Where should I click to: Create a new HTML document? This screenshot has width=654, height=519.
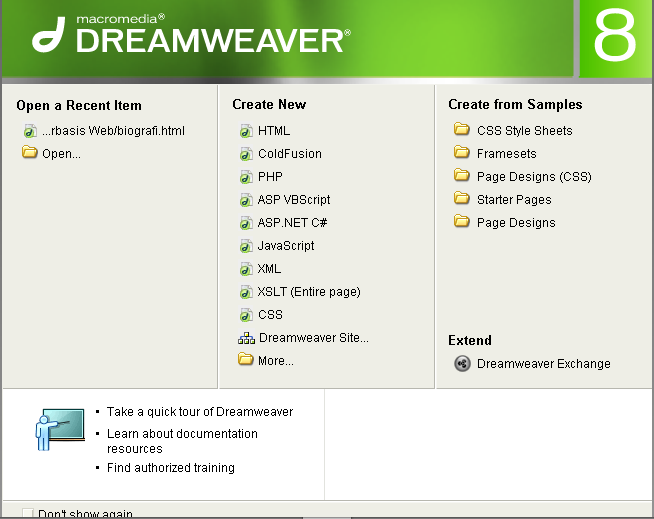pos(274,131)
